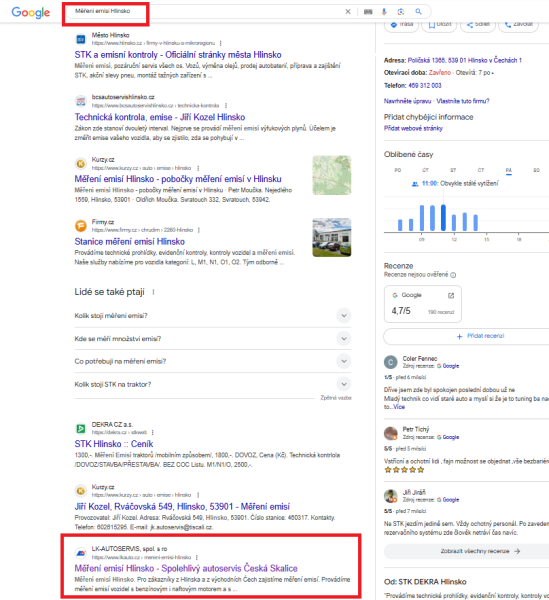Screen dimensions: 549x600
Task: Go to the Google logo homepage
Action: [31, 12]
